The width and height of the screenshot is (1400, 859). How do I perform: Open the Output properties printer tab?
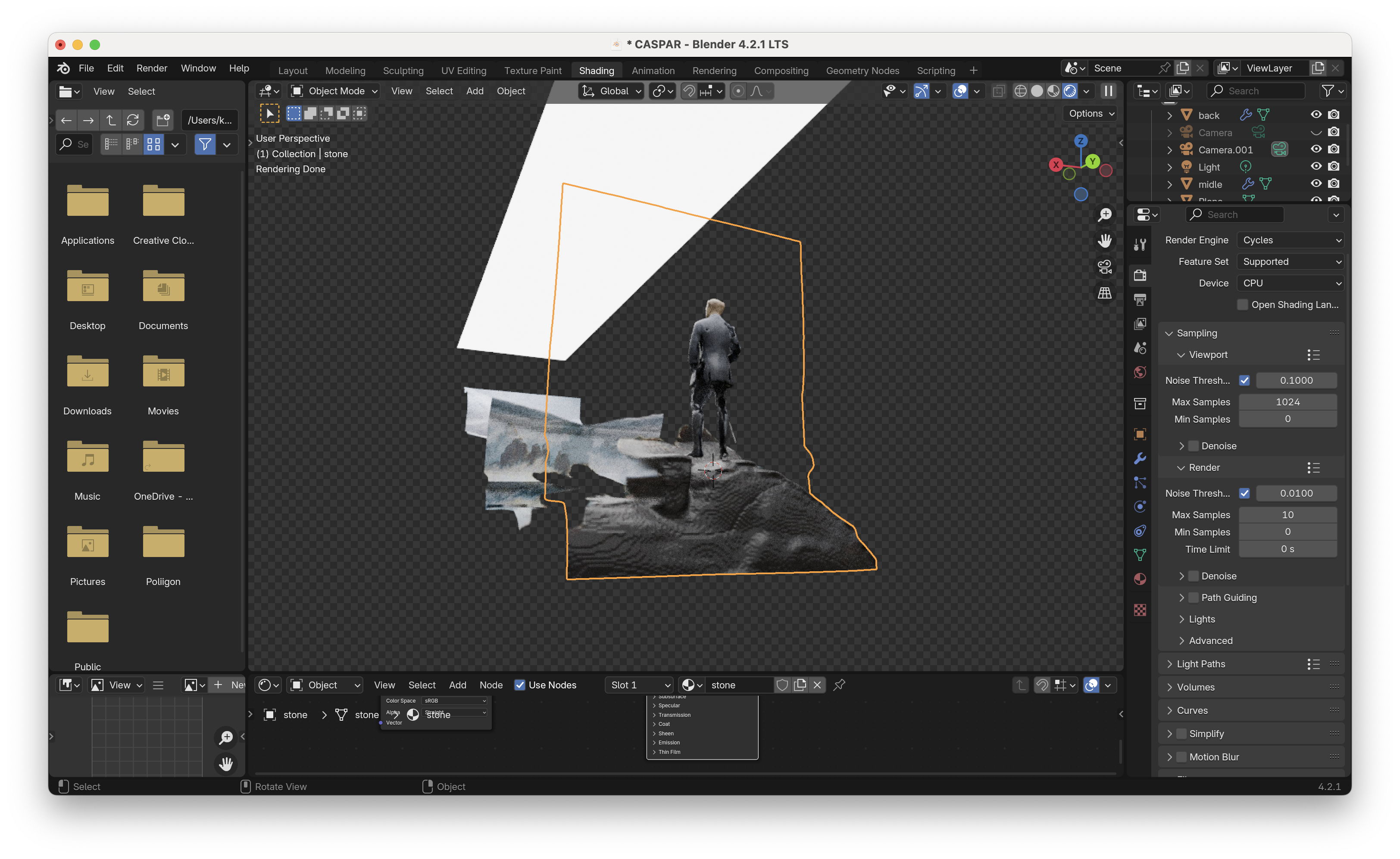(1140, 299)
